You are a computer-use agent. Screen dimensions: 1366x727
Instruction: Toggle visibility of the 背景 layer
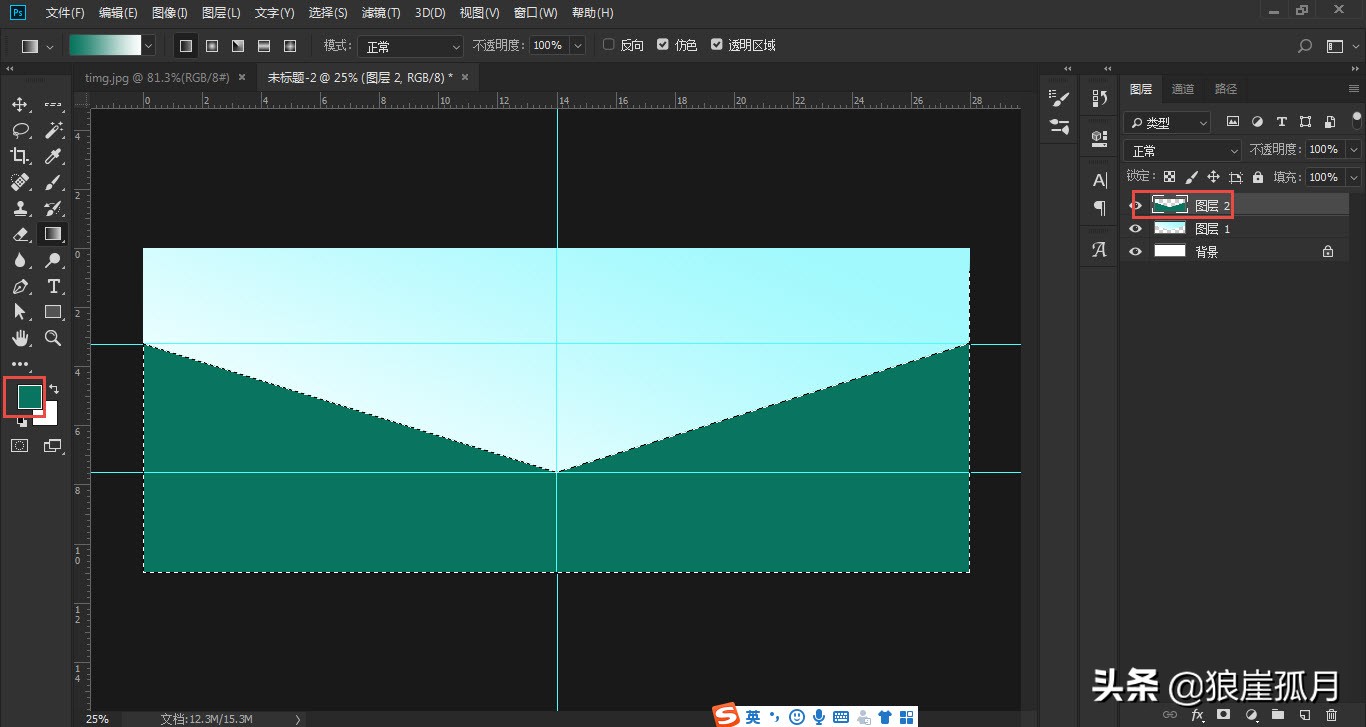click(1135, 251)
